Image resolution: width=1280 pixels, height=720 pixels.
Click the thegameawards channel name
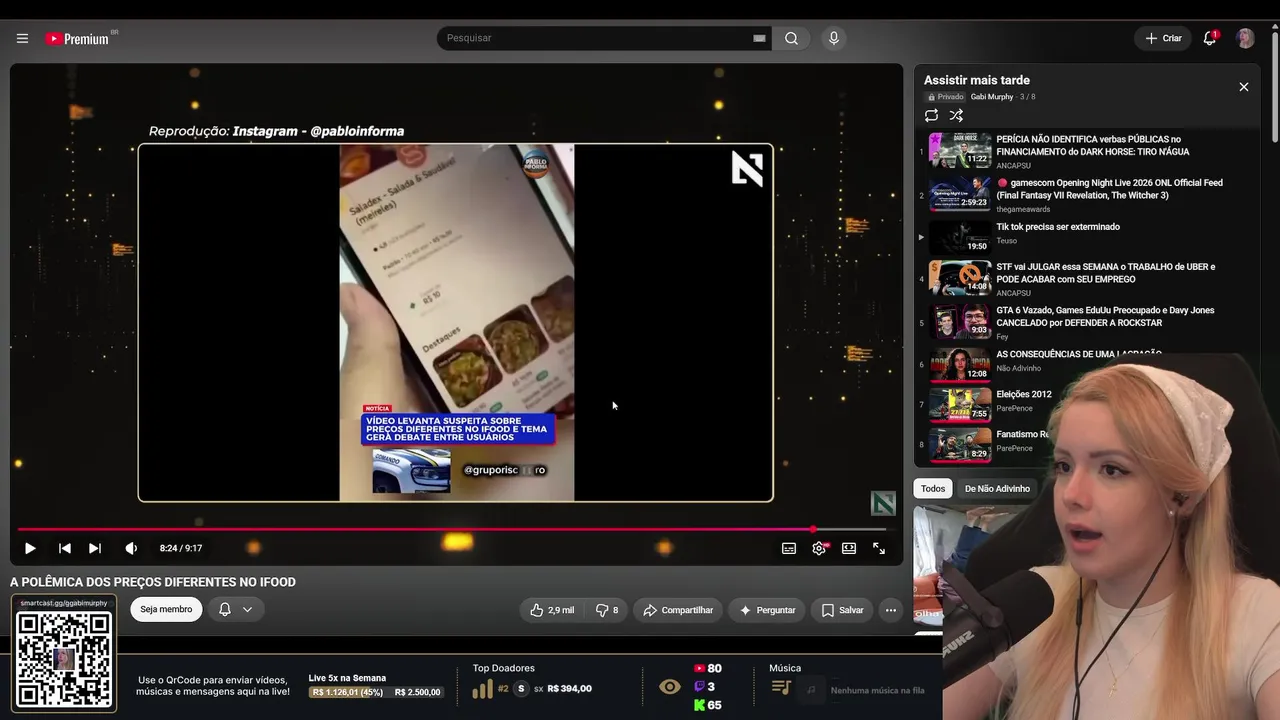[x=1023, y=209]
